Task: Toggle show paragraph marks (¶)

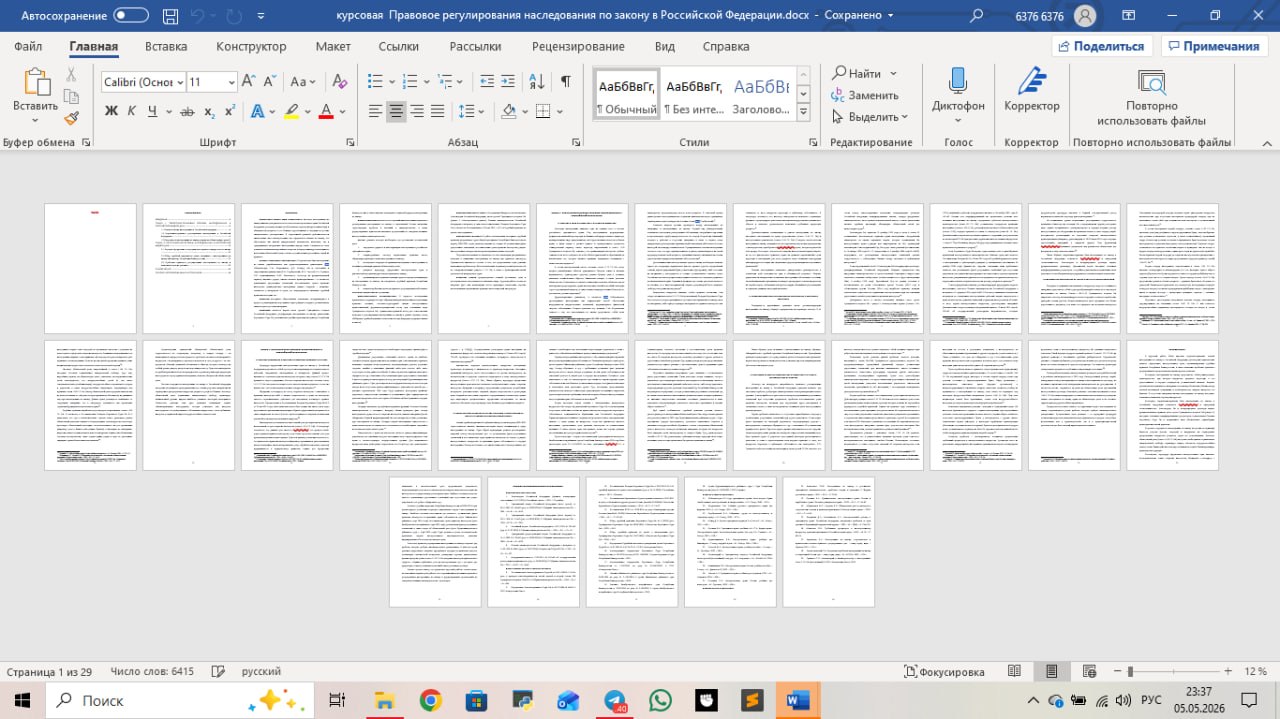Action: pyautogui.click(x=566, y=82)
